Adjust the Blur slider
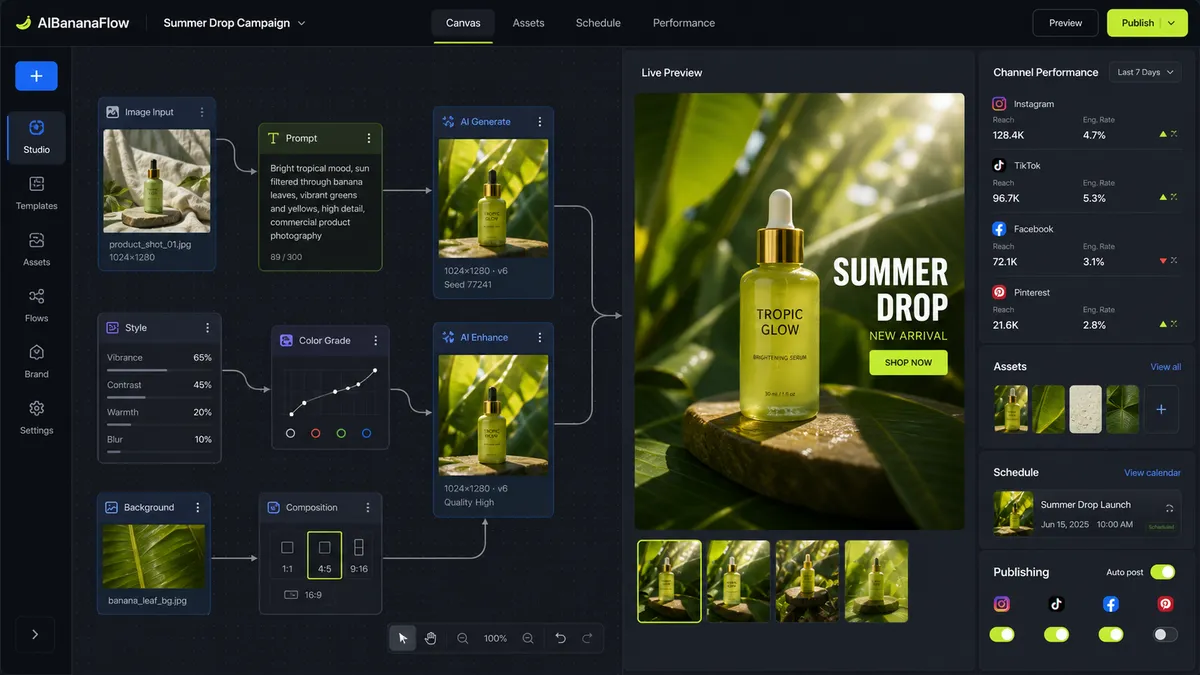This screenshot has height=675, width=1200. [159, 452]
